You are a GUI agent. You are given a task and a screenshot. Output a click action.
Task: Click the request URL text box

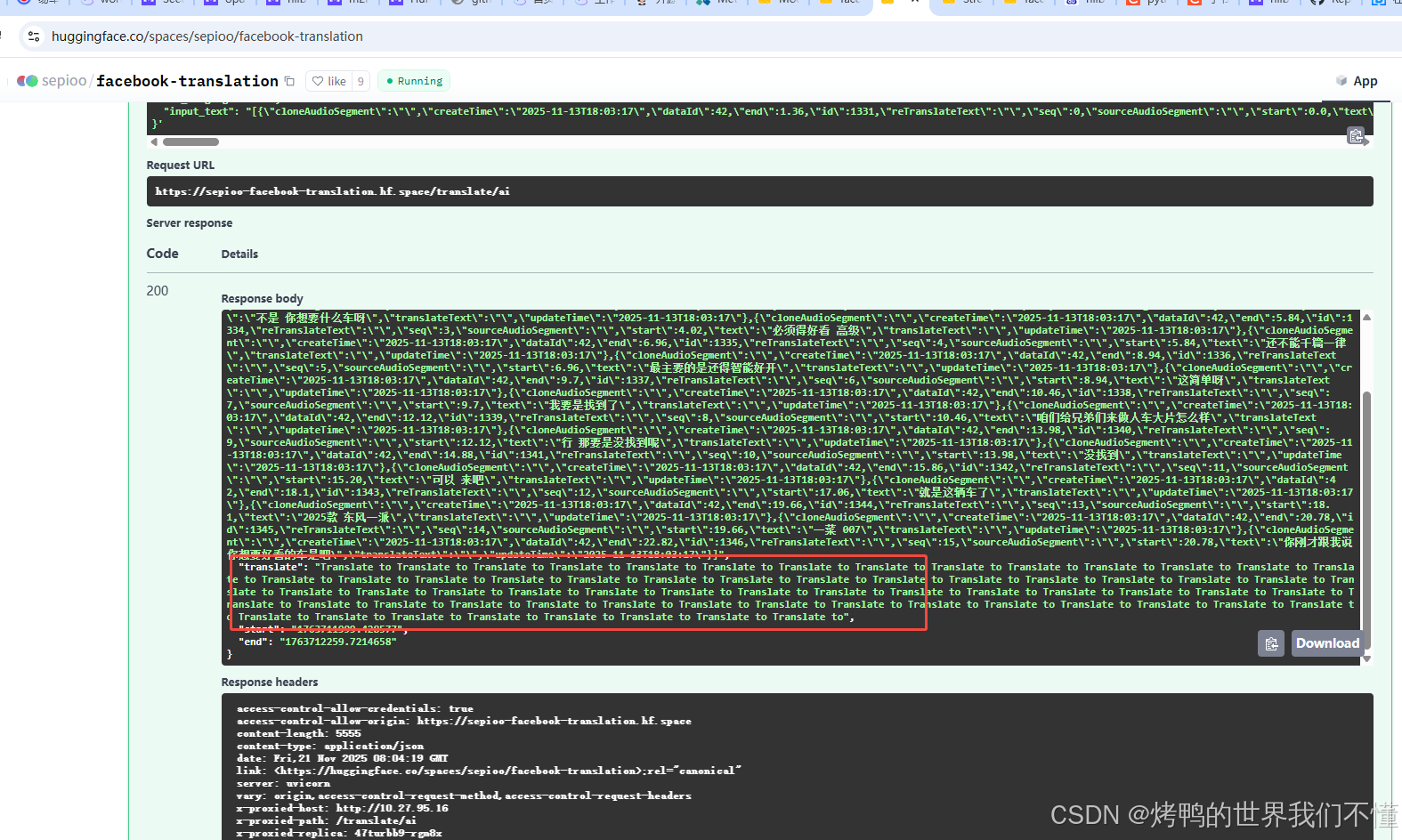(759, 191)
